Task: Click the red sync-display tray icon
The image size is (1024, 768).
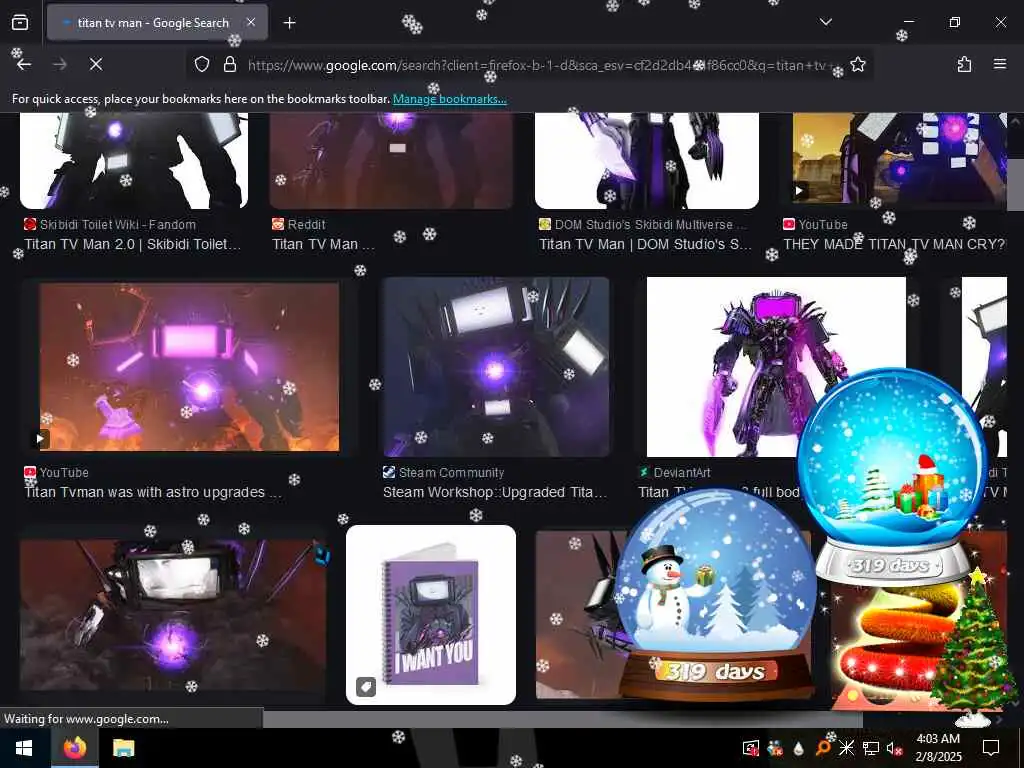Action: point(751,748)
